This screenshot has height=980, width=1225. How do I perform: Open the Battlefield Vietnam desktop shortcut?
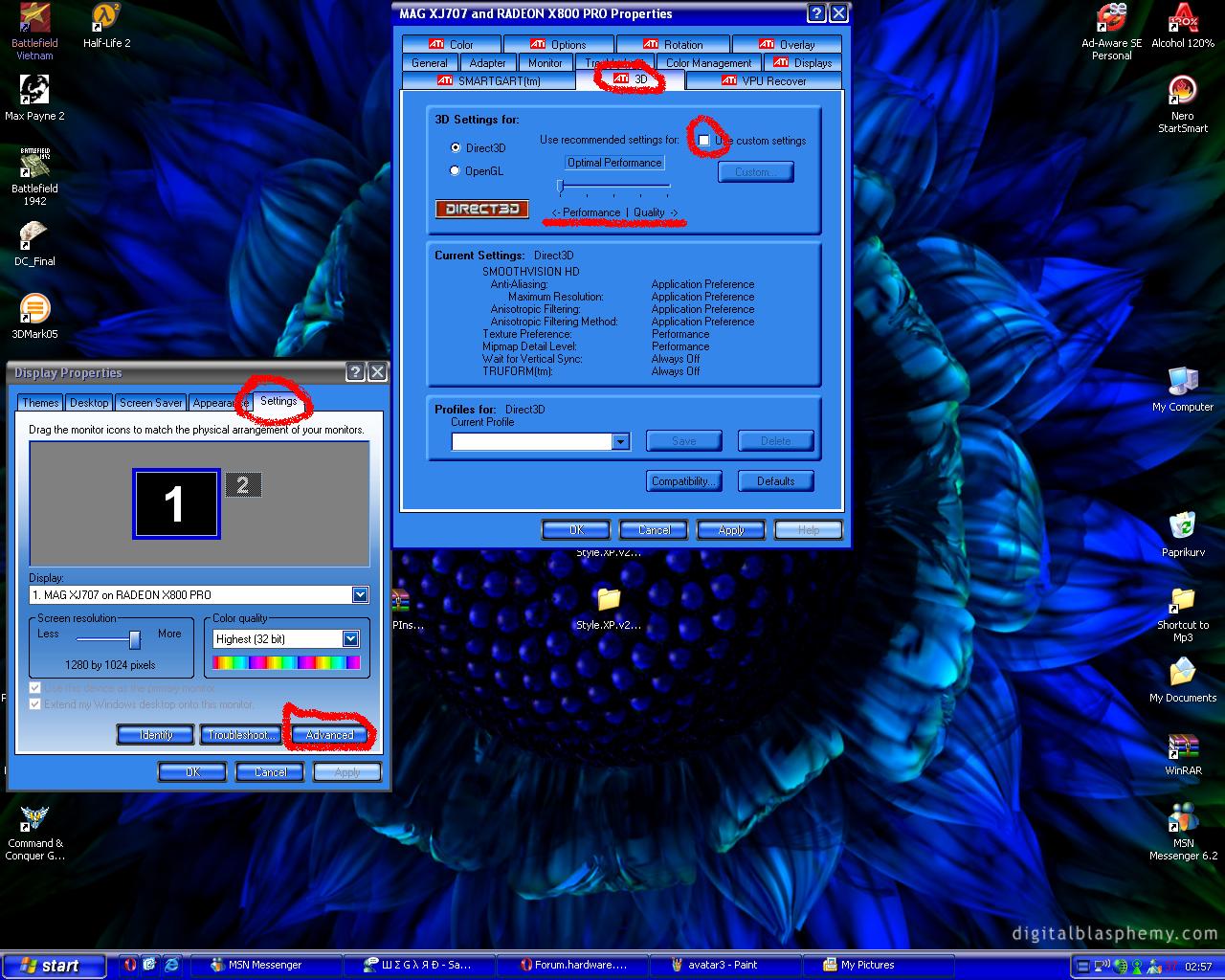[34, 32]
